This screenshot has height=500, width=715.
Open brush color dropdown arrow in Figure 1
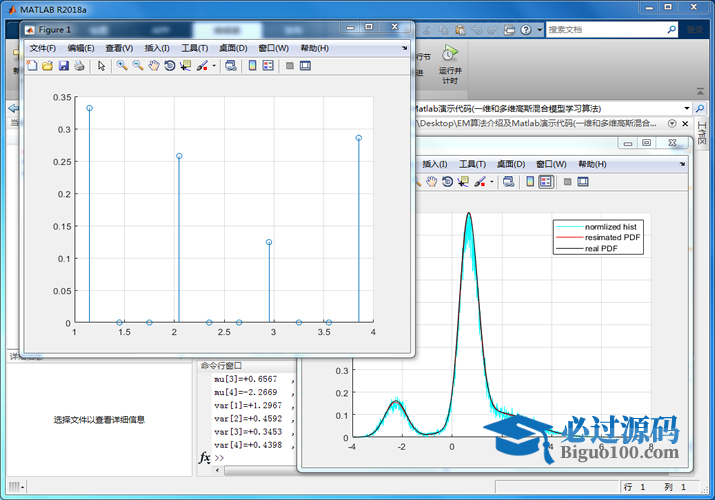(x=214, y=66)
